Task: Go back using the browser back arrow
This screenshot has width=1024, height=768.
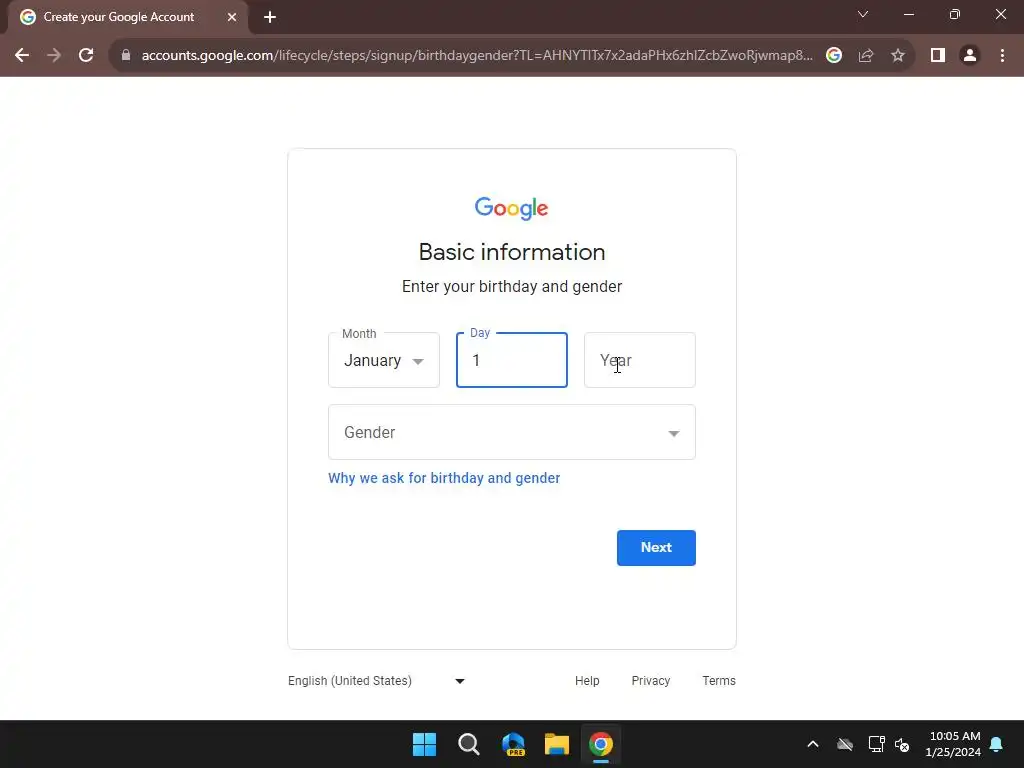Action: click(22, 56)
